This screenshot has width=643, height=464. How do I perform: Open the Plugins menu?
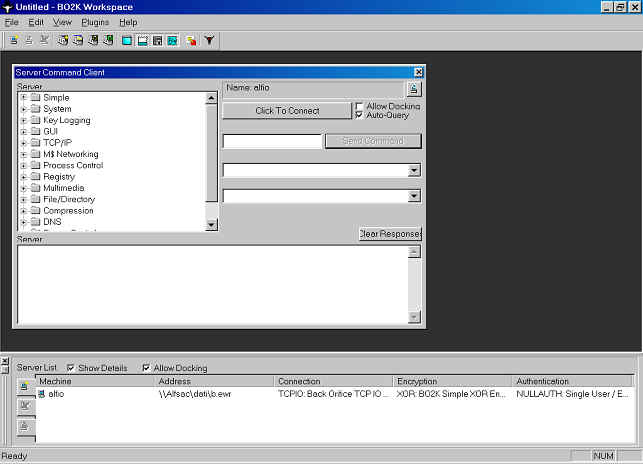click(x=95, y=22)
